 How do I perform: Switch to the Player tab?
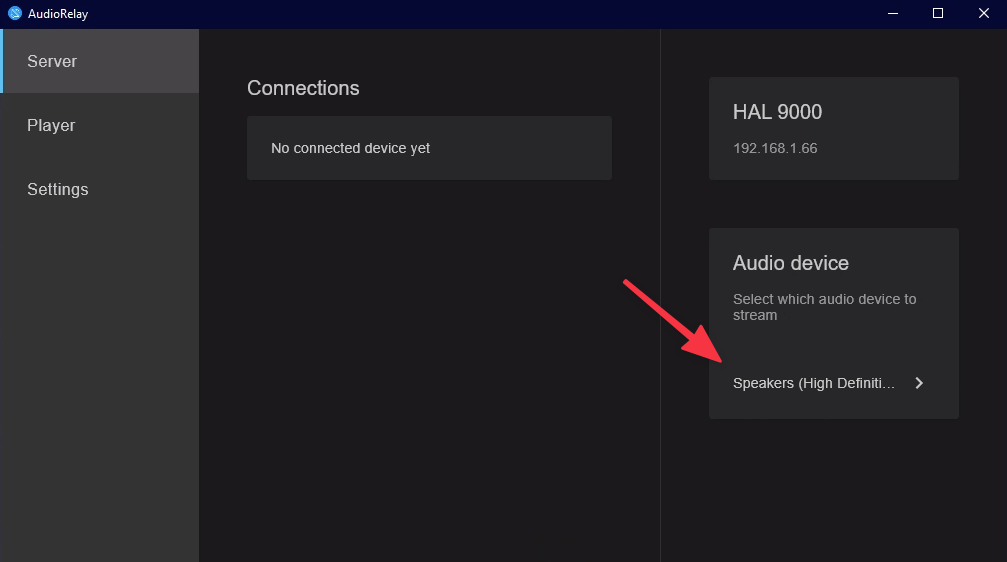tap(100, 125)
